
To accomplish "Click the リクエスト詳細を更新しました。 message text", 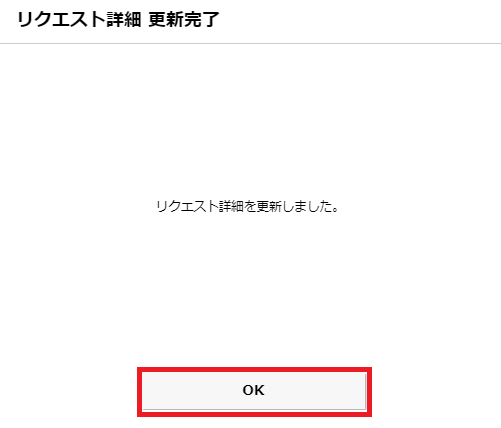I will [247, 207].
